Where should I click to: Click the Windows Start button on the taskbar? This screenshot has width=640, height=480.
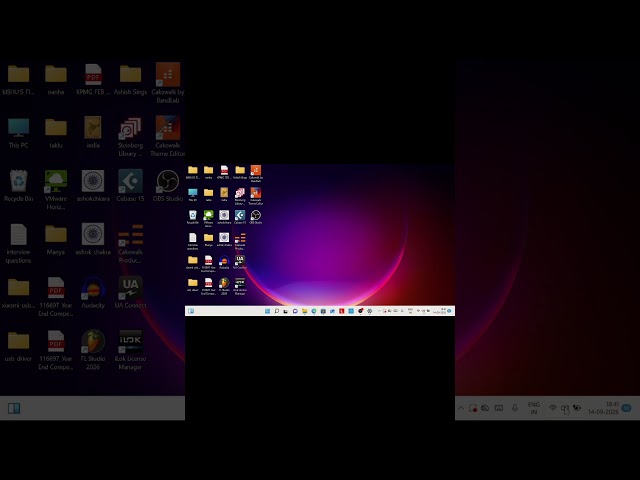[267, 311]
